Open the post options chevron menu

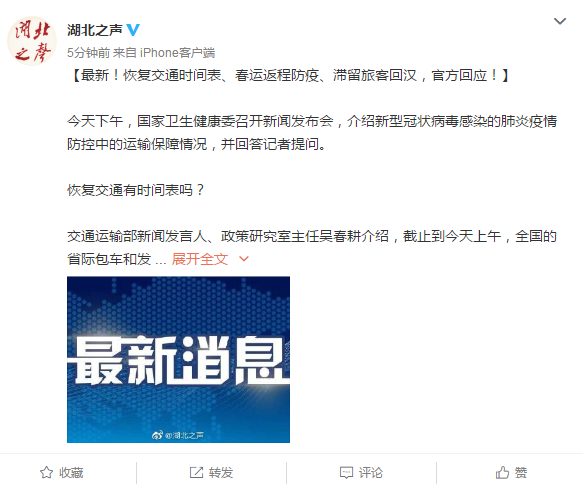(560, 21)
